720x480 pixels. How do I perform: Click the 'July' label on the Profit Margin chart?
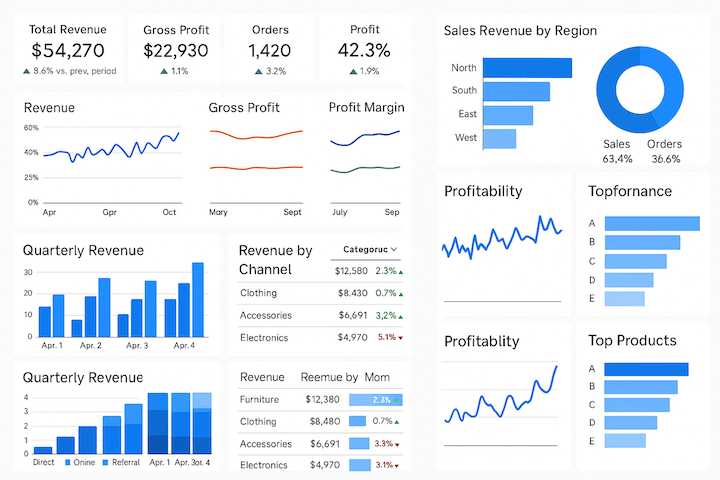click(340, 212)
